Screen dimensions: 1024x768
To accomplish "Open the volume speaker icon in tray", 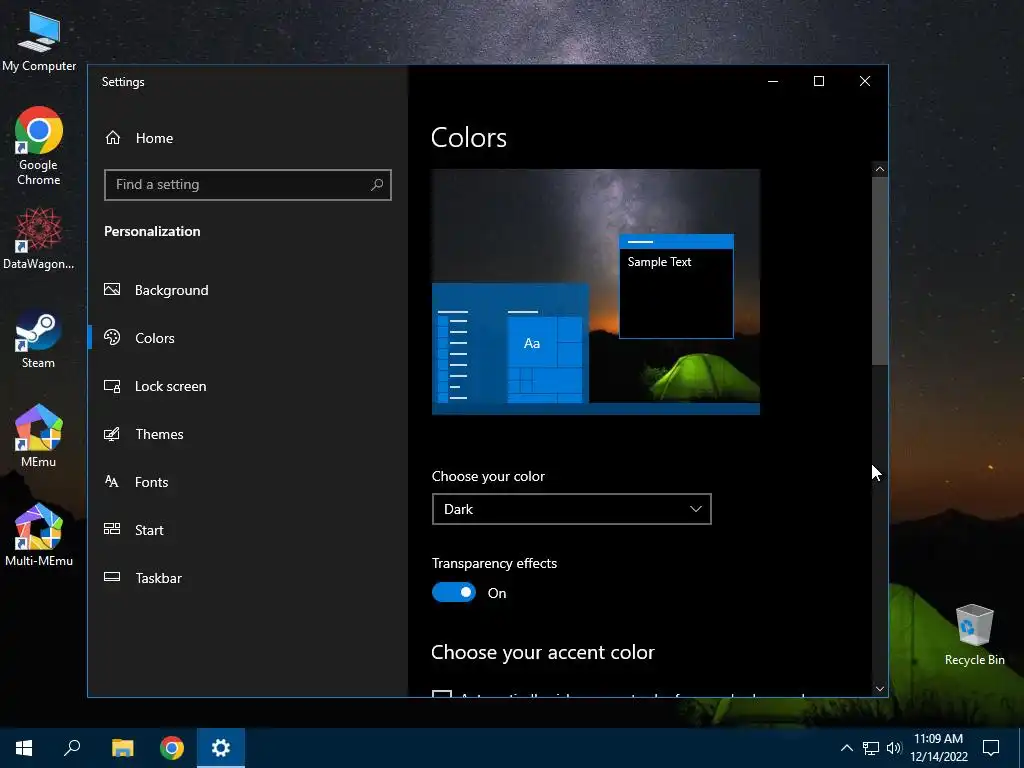I will (894, 748).
